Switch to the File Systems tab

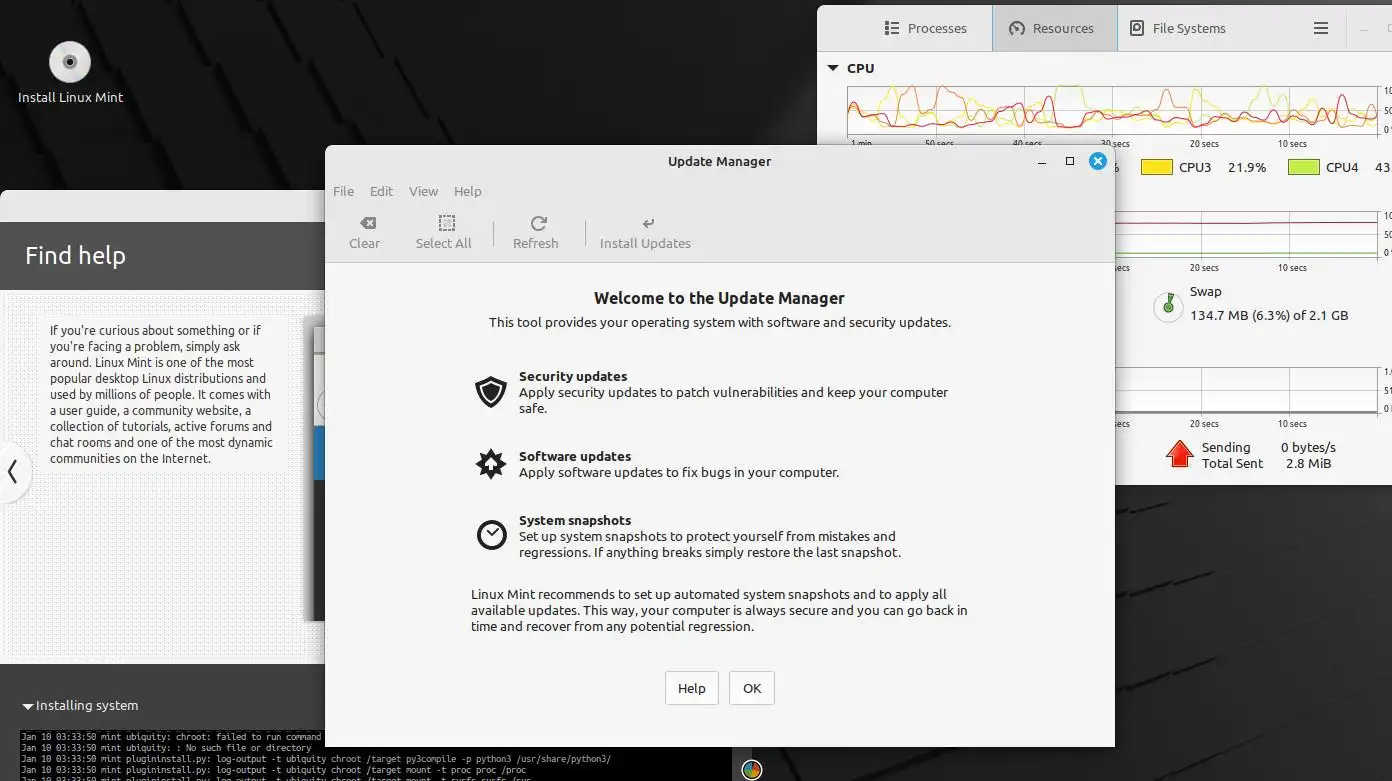tap(1178, 28)
